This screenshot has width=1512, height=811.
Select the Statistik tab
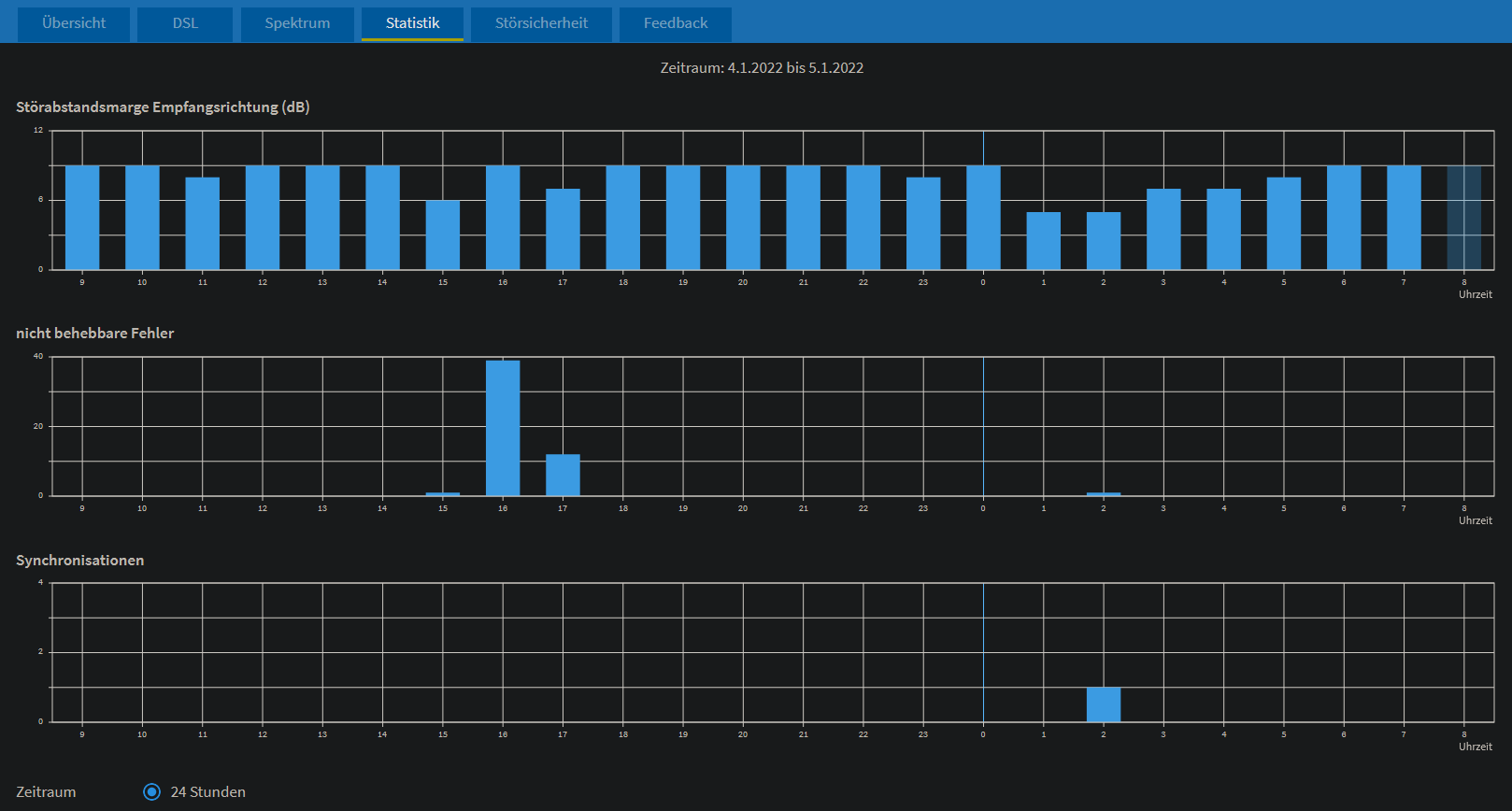412,23
